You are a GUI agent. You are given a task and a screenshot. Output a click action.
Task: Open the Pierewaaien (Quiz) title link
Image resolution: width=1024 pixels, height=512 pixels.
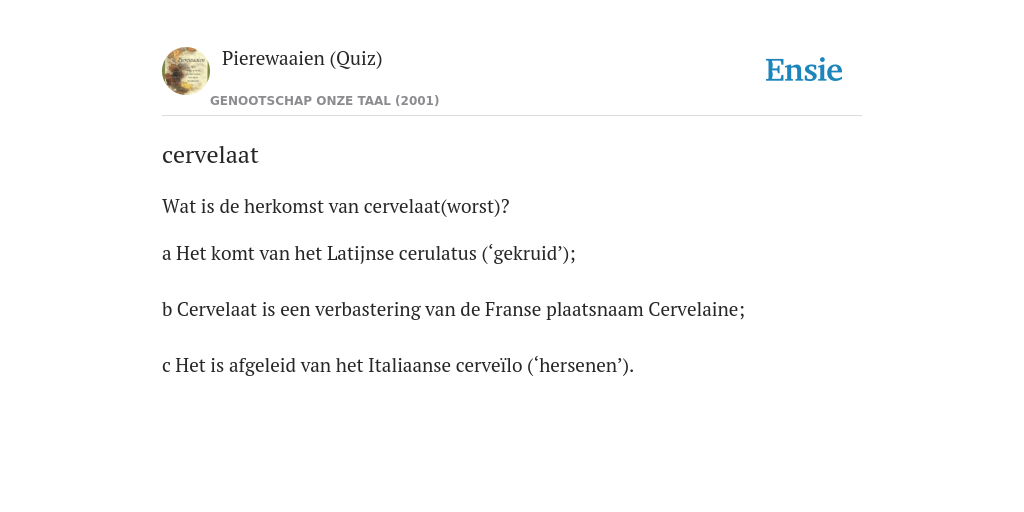click(x=302, y=59)
